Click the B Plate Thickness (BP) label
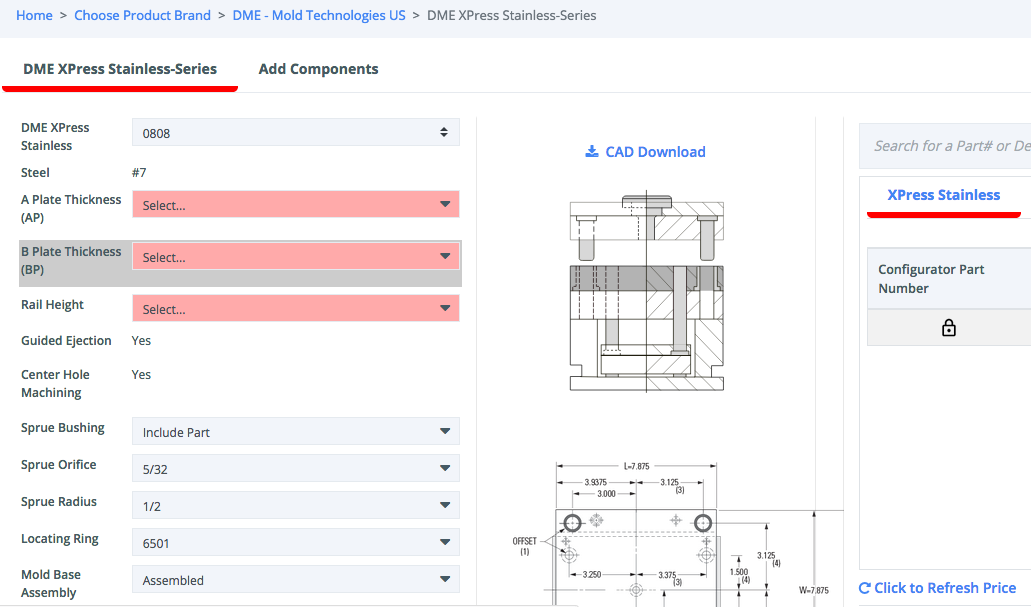 [x=71, y=260]
